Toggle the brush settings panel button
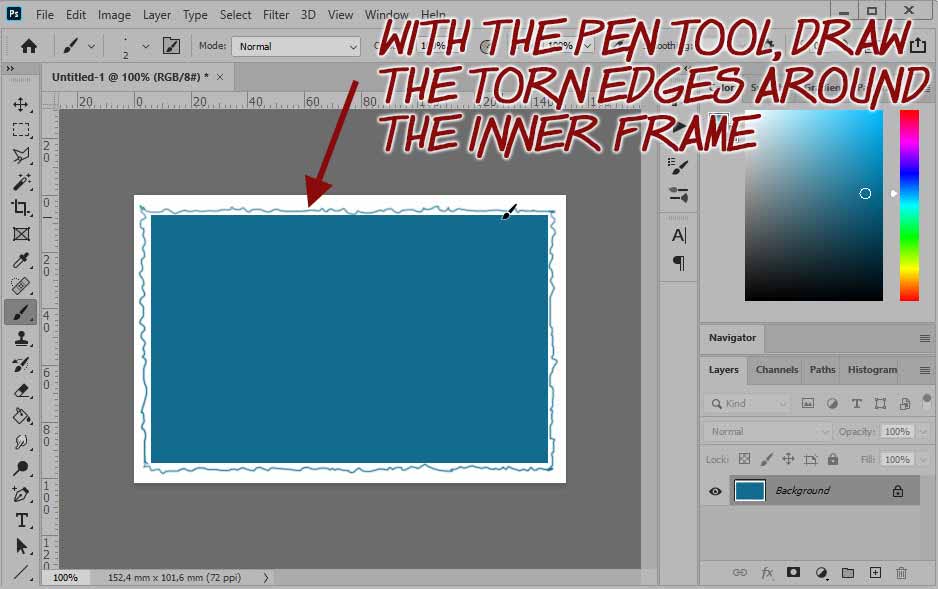This screenshot has width=938, height=589. tap(171, 46)
